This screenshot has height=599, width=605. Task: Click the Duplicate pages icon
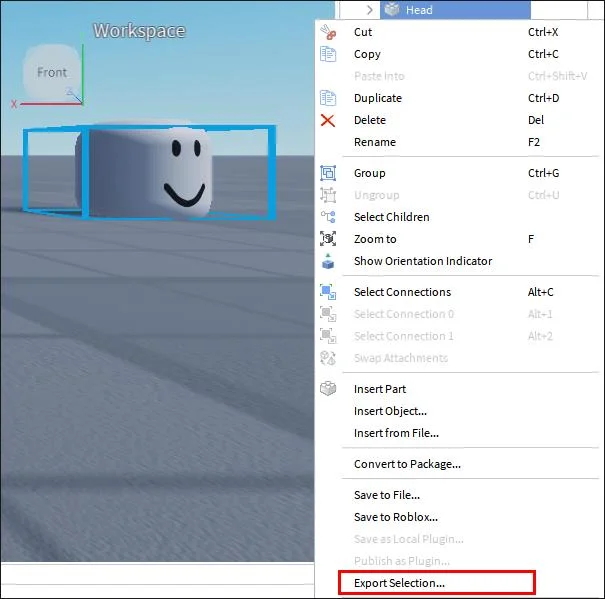click(x=328, y=98)
